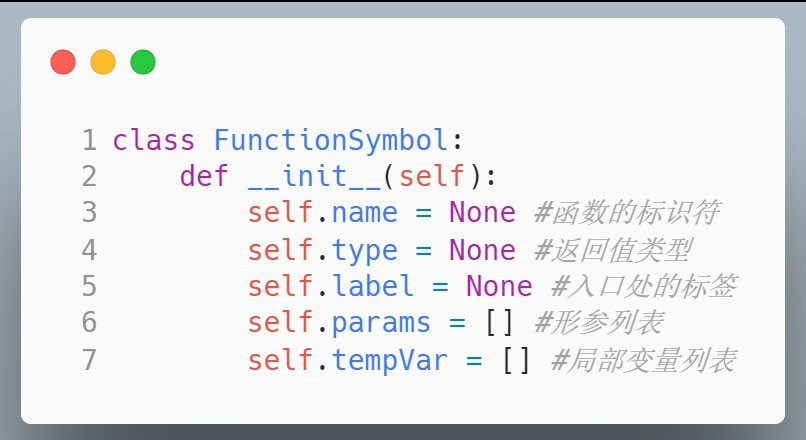Select the FunctionSymbol class name

332,140
